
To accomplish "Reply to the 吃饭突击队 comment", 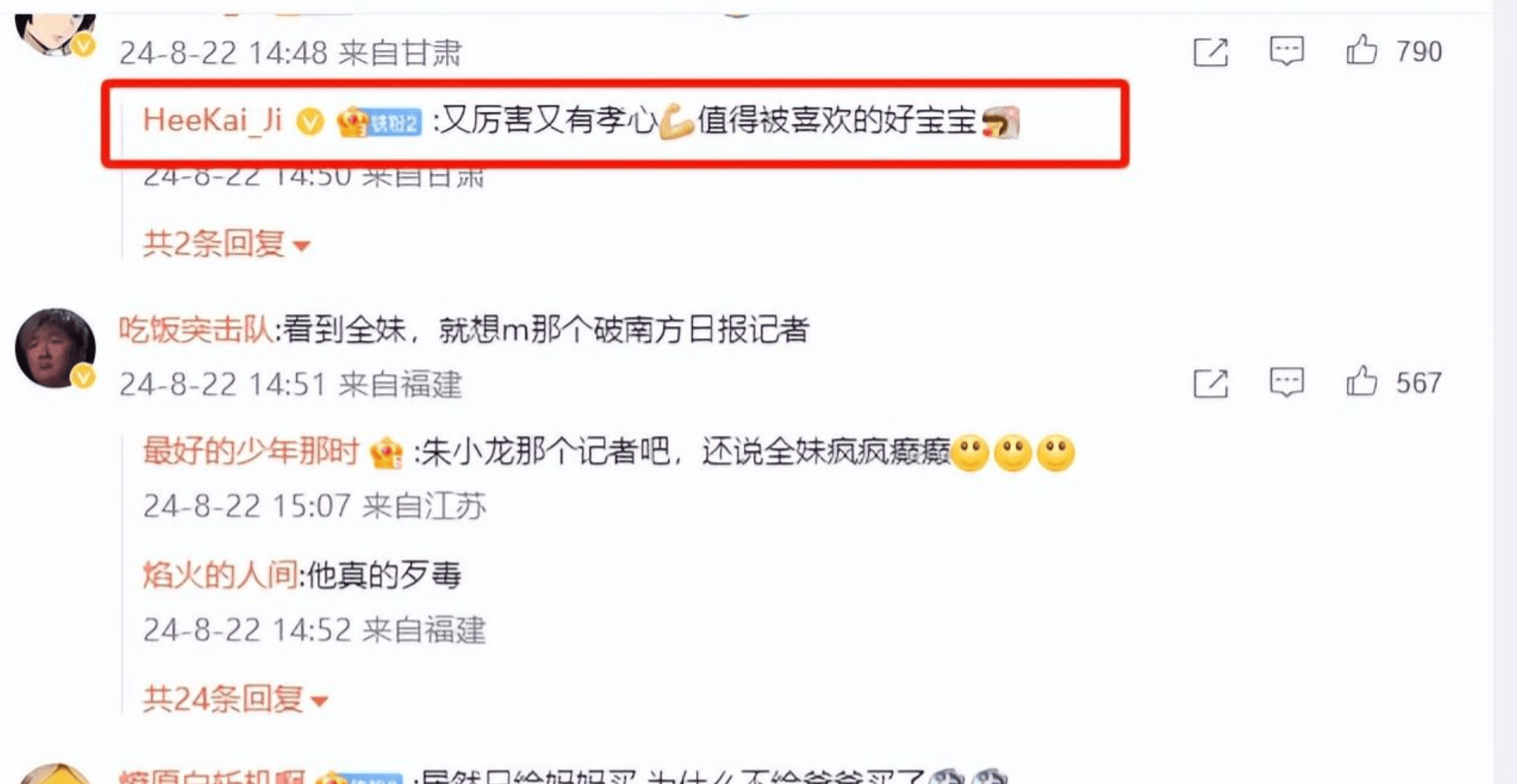I will (1286, 382).
